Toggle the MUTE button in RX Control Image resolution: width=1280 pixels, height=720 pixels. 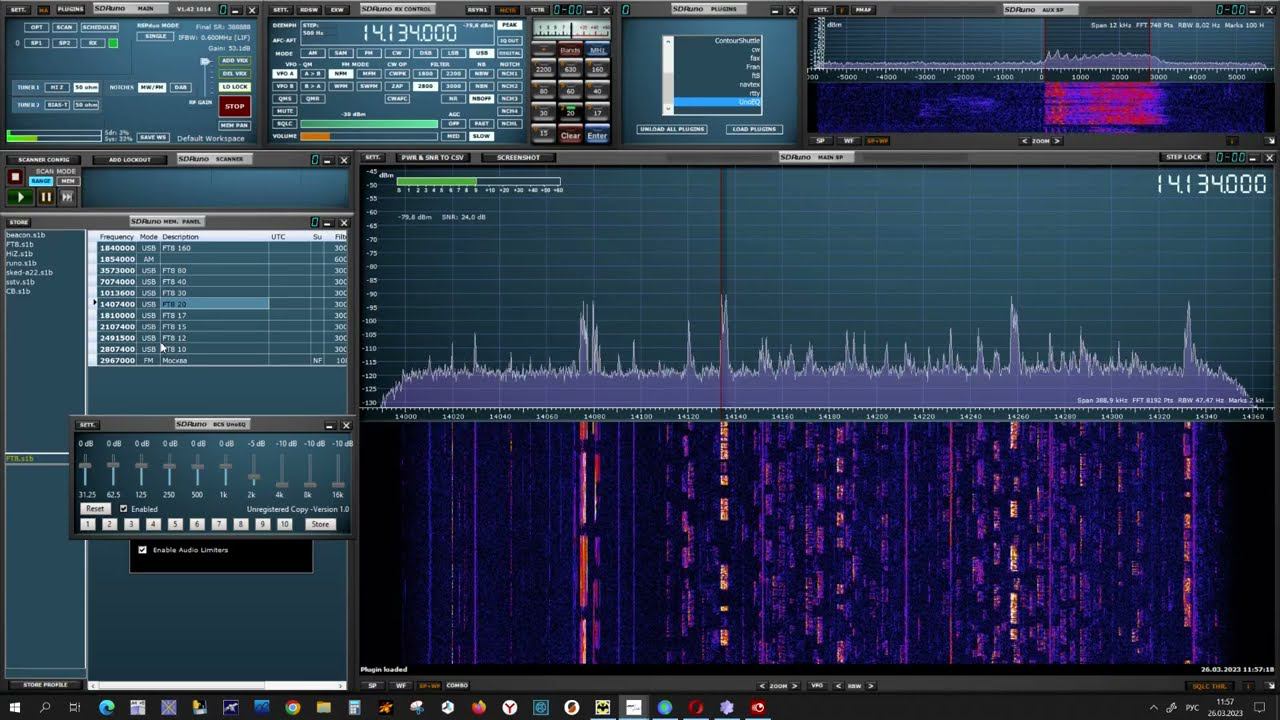pos(285,111)
